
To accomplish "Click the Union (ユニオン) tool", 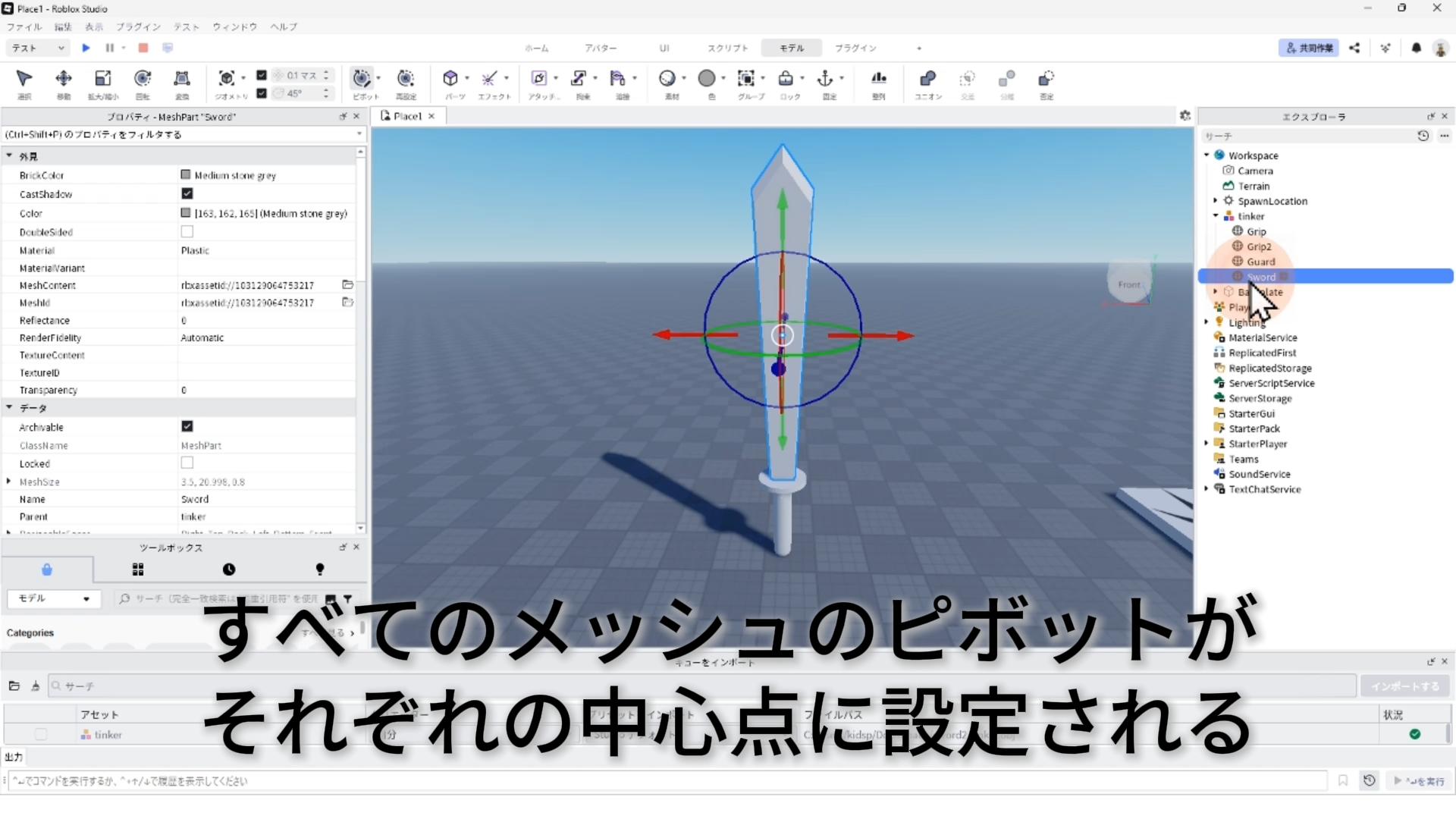I will click(927, 79).
